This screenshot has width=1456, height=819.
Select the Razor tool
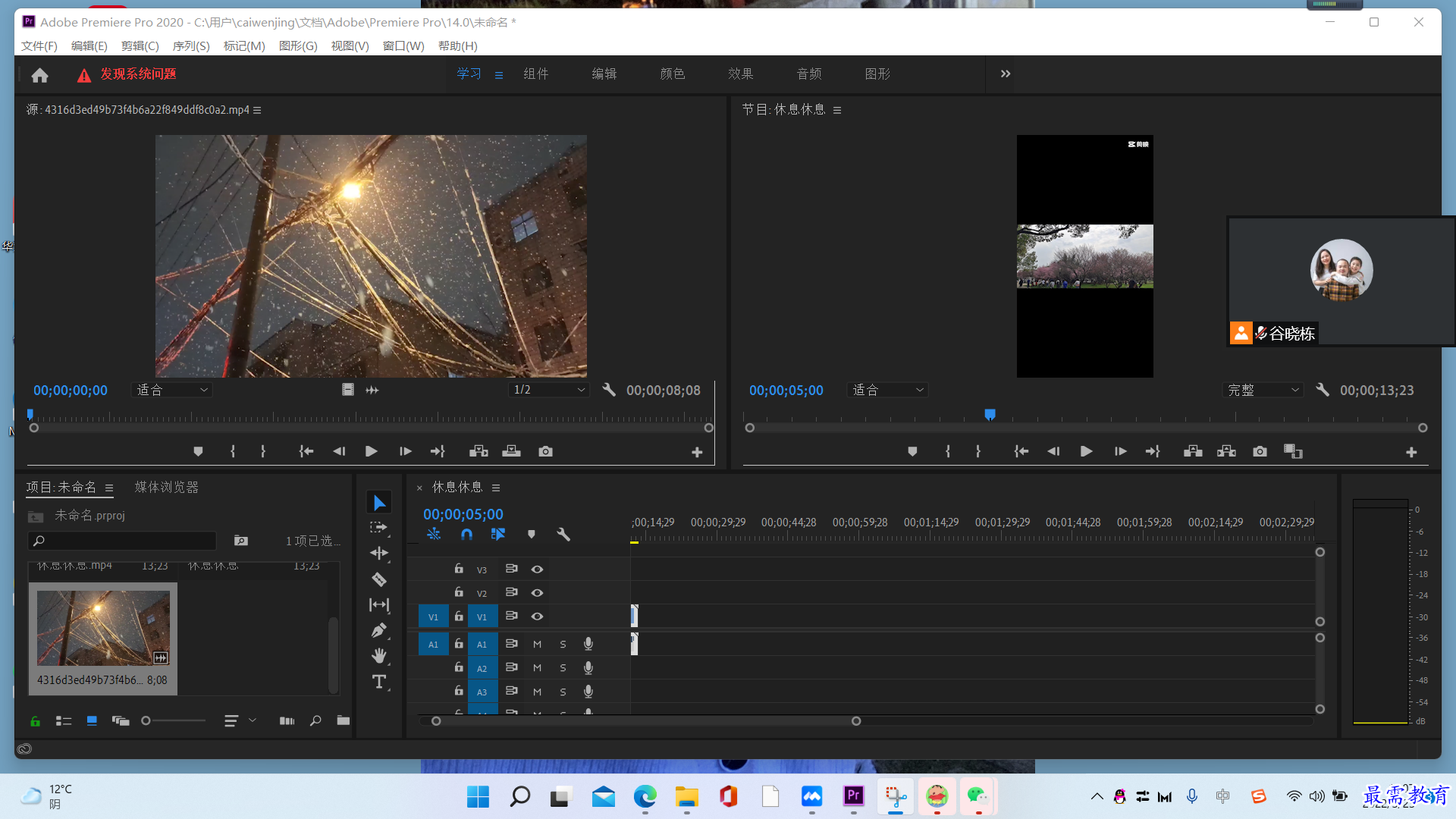[379, 579]
